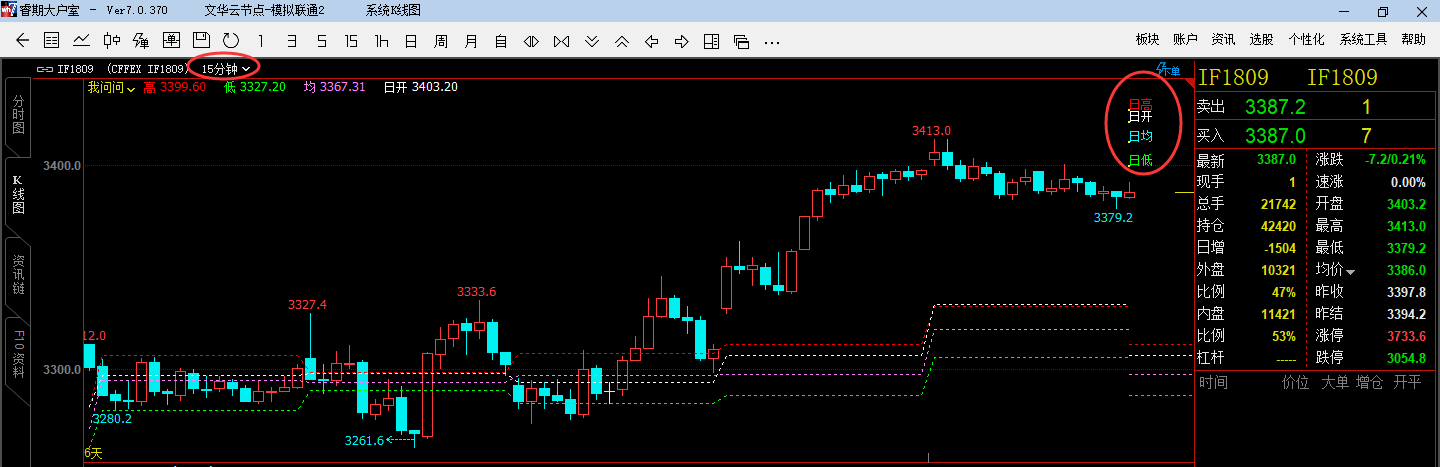Switch to the daily 日 period
The image size is (1440, 467).
(x=410, y=41)
